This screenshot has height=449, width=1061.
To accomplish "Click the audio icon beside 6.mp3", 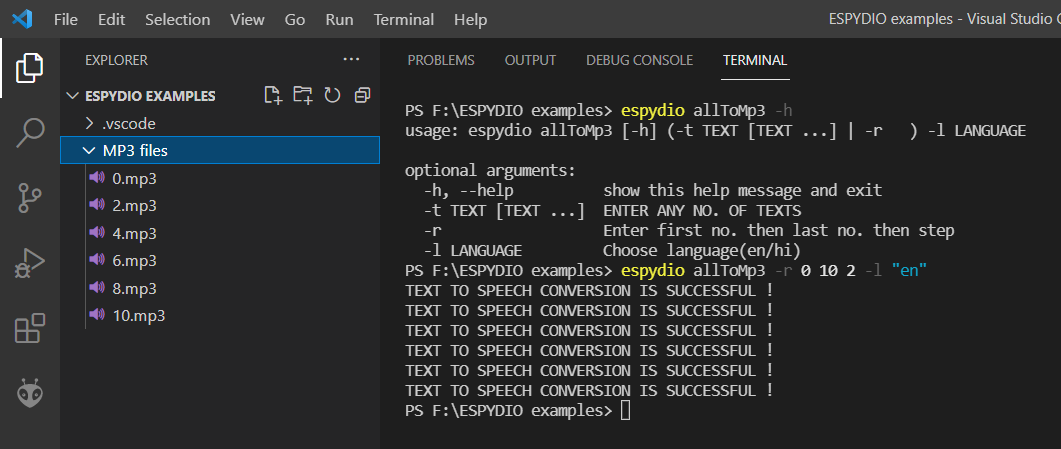I will pos(97,260).
